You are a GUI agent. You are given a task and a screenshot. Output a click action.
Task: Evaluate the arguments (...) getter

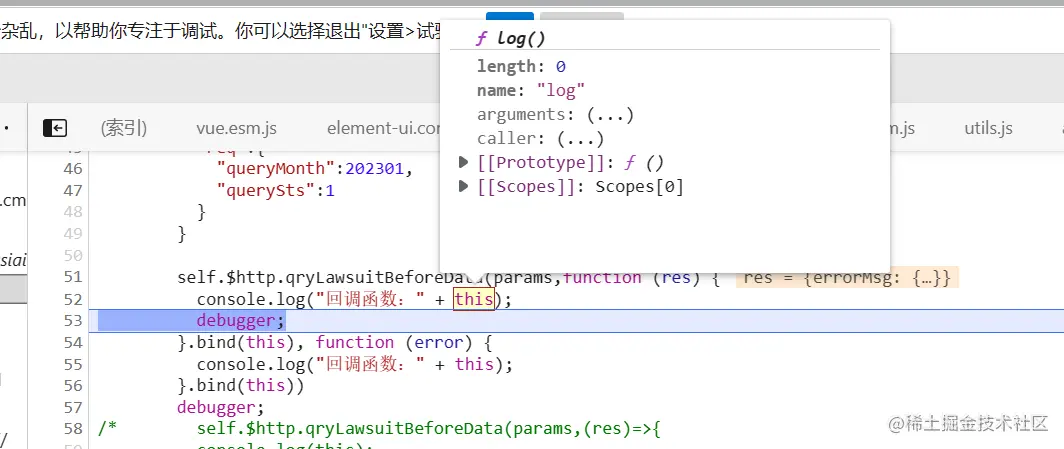(x=609, y=115)
